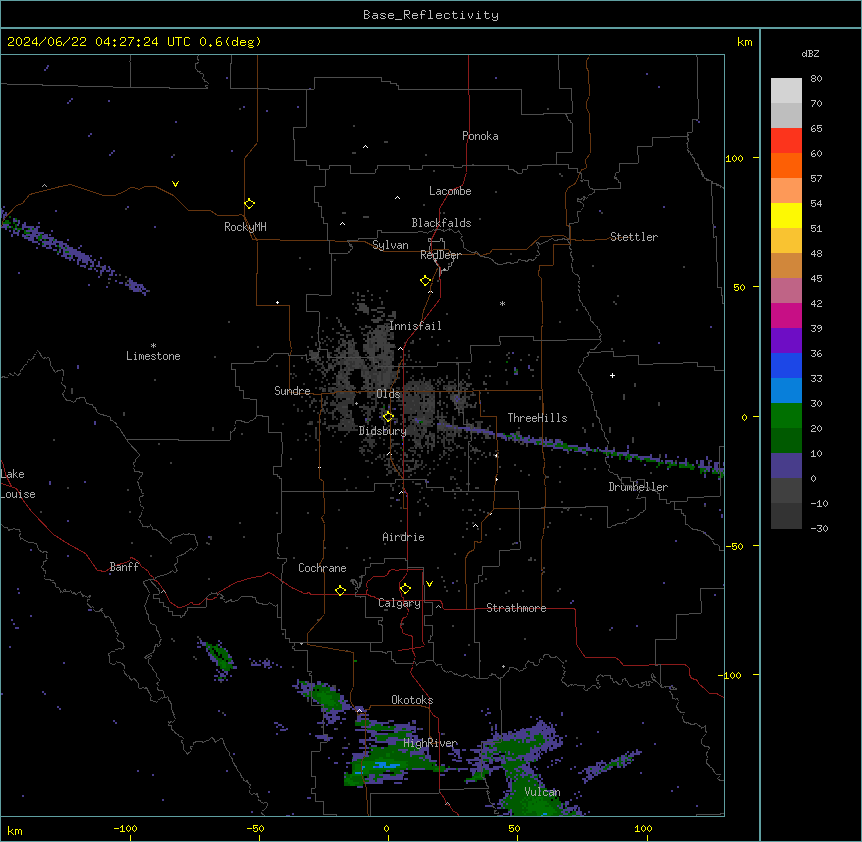Click the Strathmore label
862x842 pixels.
pyautogui.click(x=516, y=608)
